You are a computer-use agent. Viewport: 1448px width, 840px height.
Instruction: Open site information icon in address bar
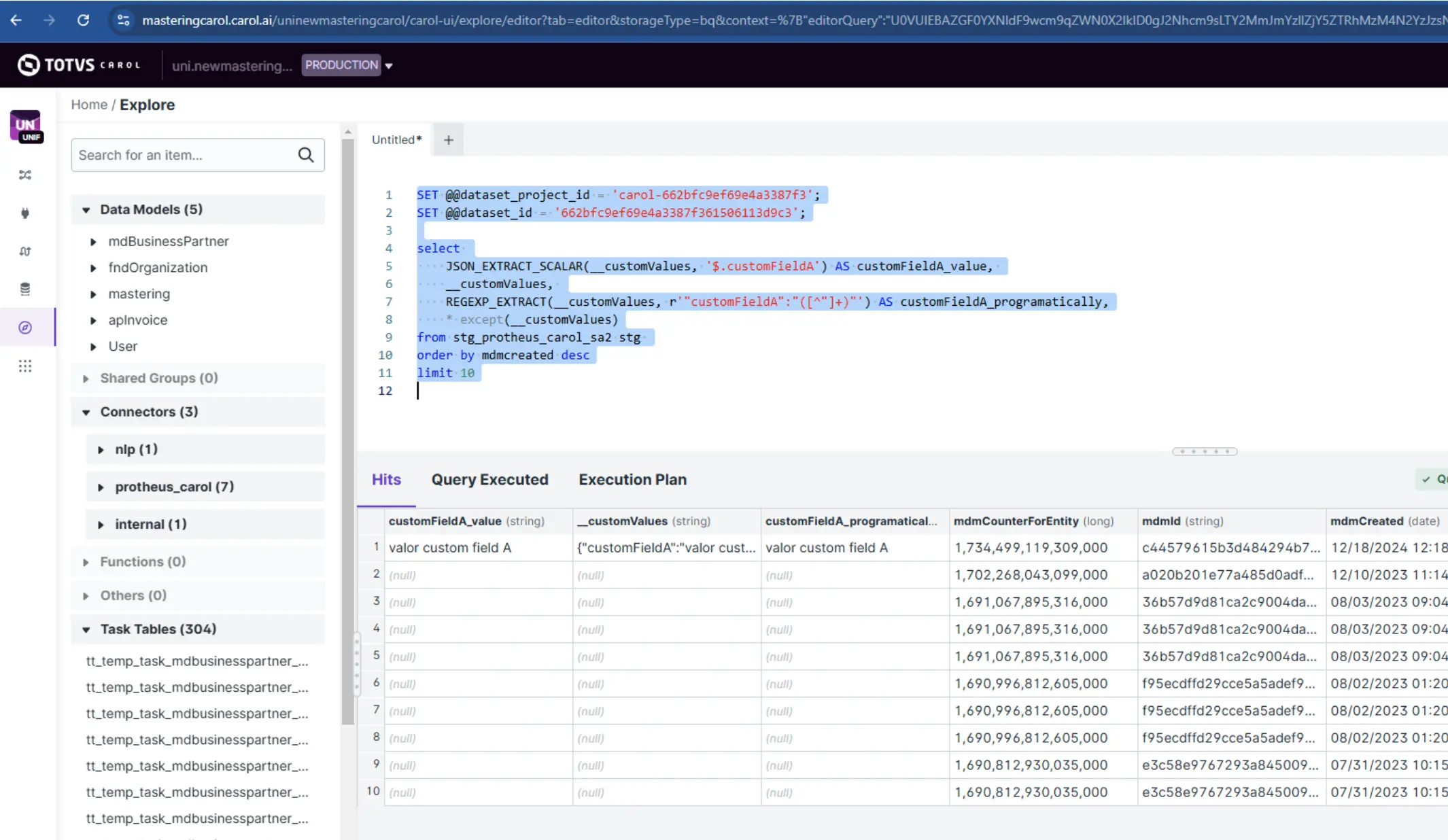[x=123, y=20]
